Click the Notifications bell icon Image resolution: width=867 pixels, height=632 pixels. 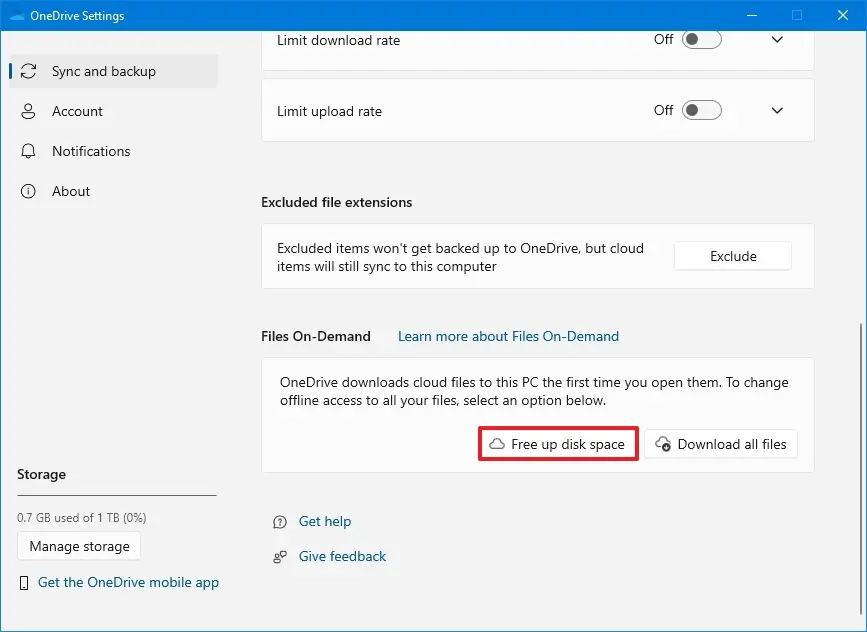pyautogui.click(x=28, y=151)
